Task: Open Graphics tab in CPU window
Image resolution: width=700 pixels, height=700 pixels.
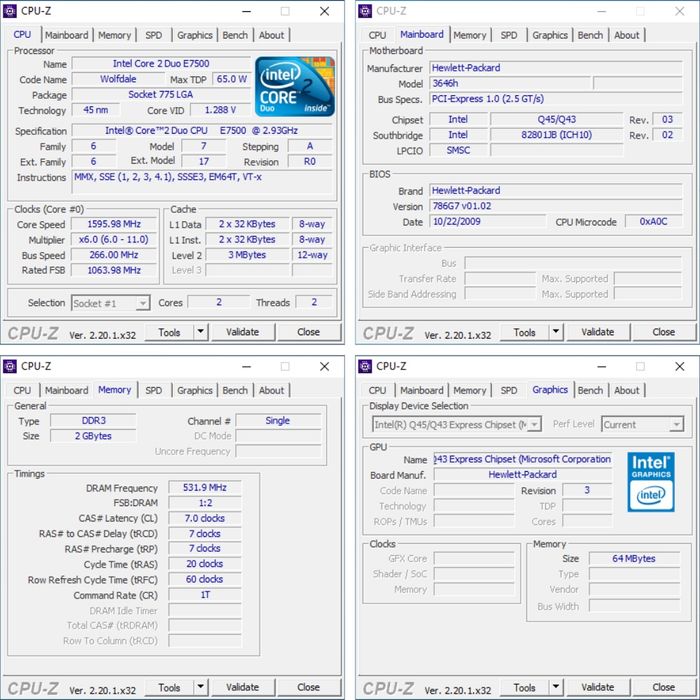Action: (x=195, y=35)
